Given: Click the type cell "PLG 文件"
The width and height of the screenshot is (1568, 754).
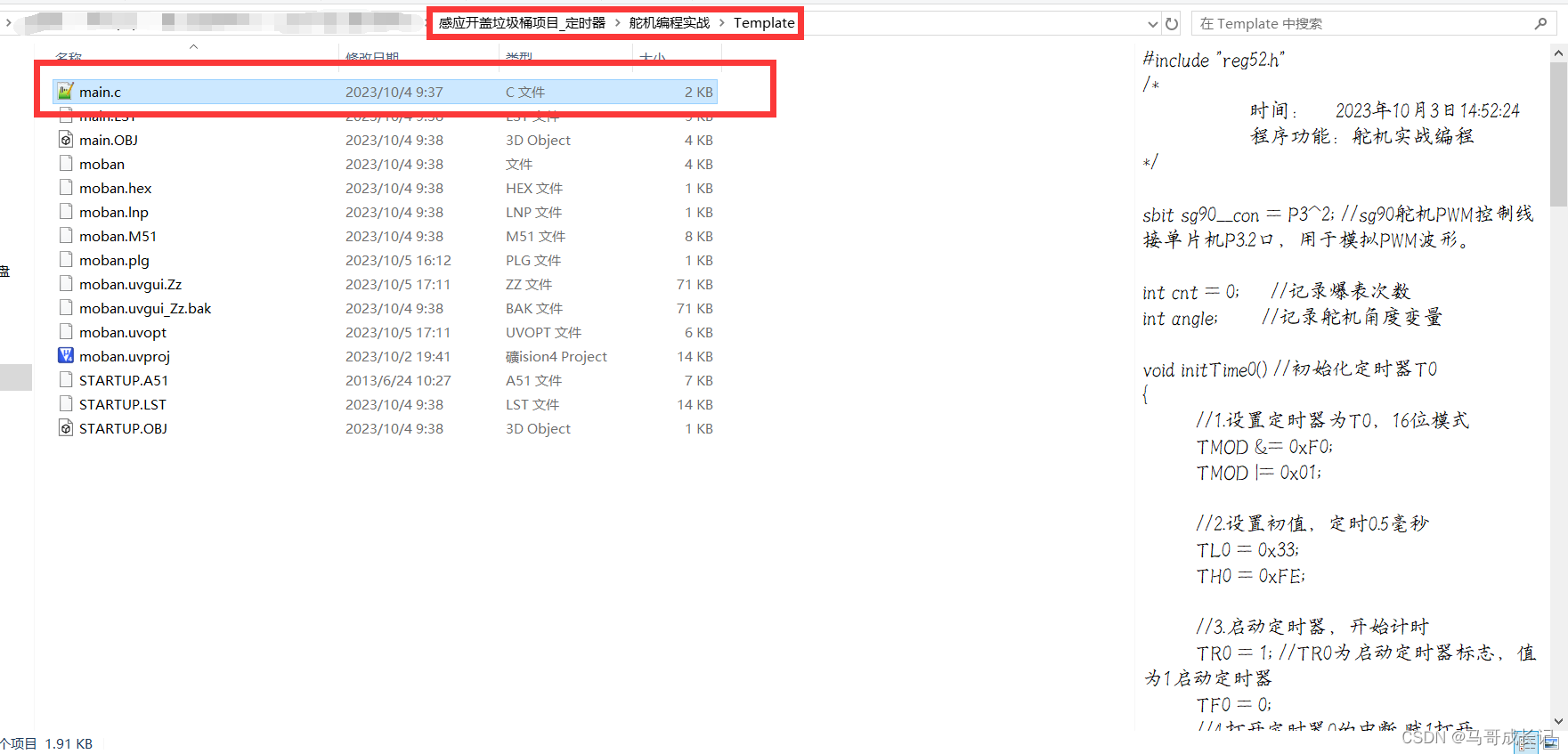Looking at the screenshot, I should pyautogui.click(x=533, y=260).
